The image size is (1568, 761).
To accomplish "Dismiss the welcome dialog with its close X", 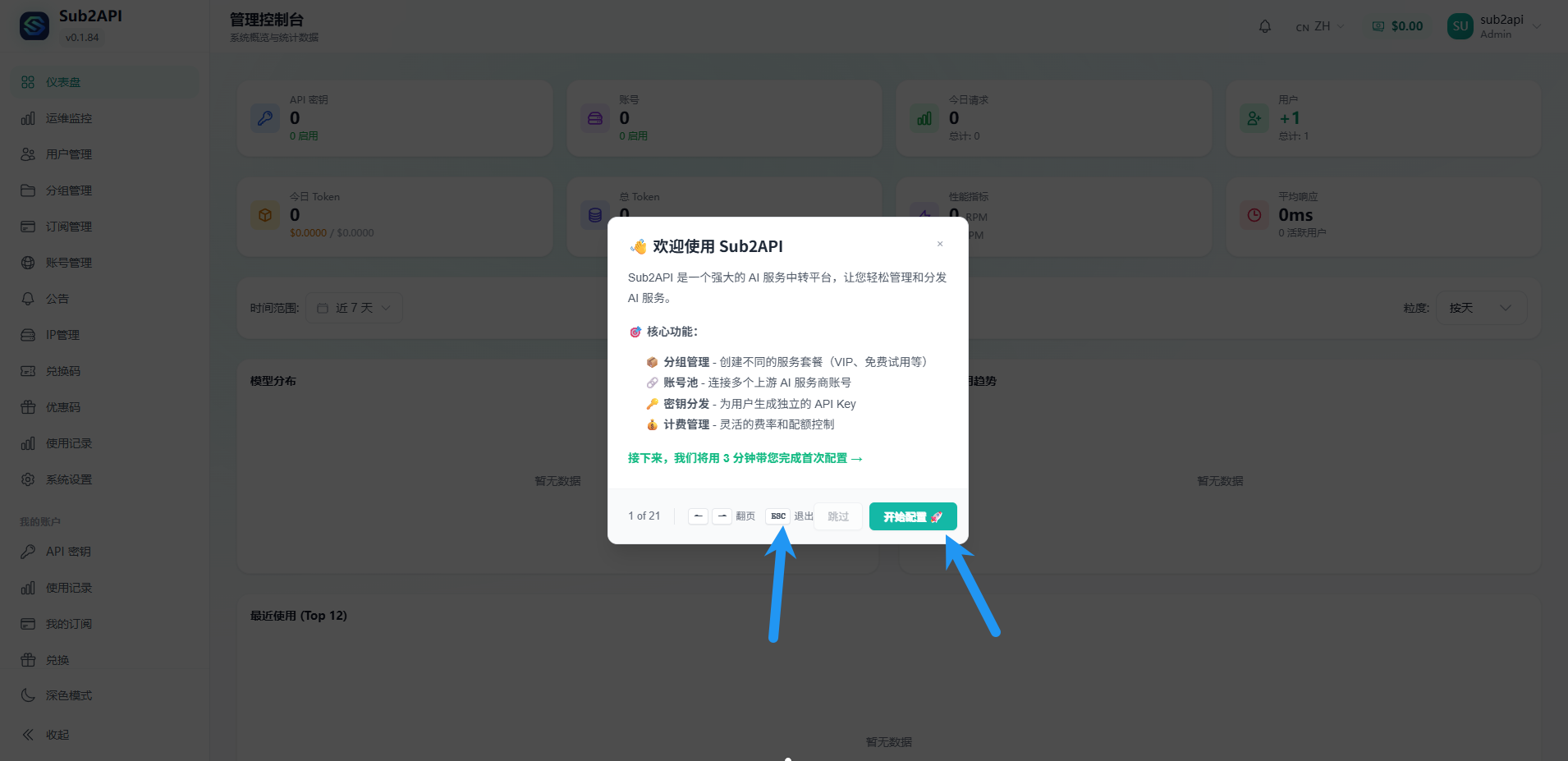I will pos(940,244).
